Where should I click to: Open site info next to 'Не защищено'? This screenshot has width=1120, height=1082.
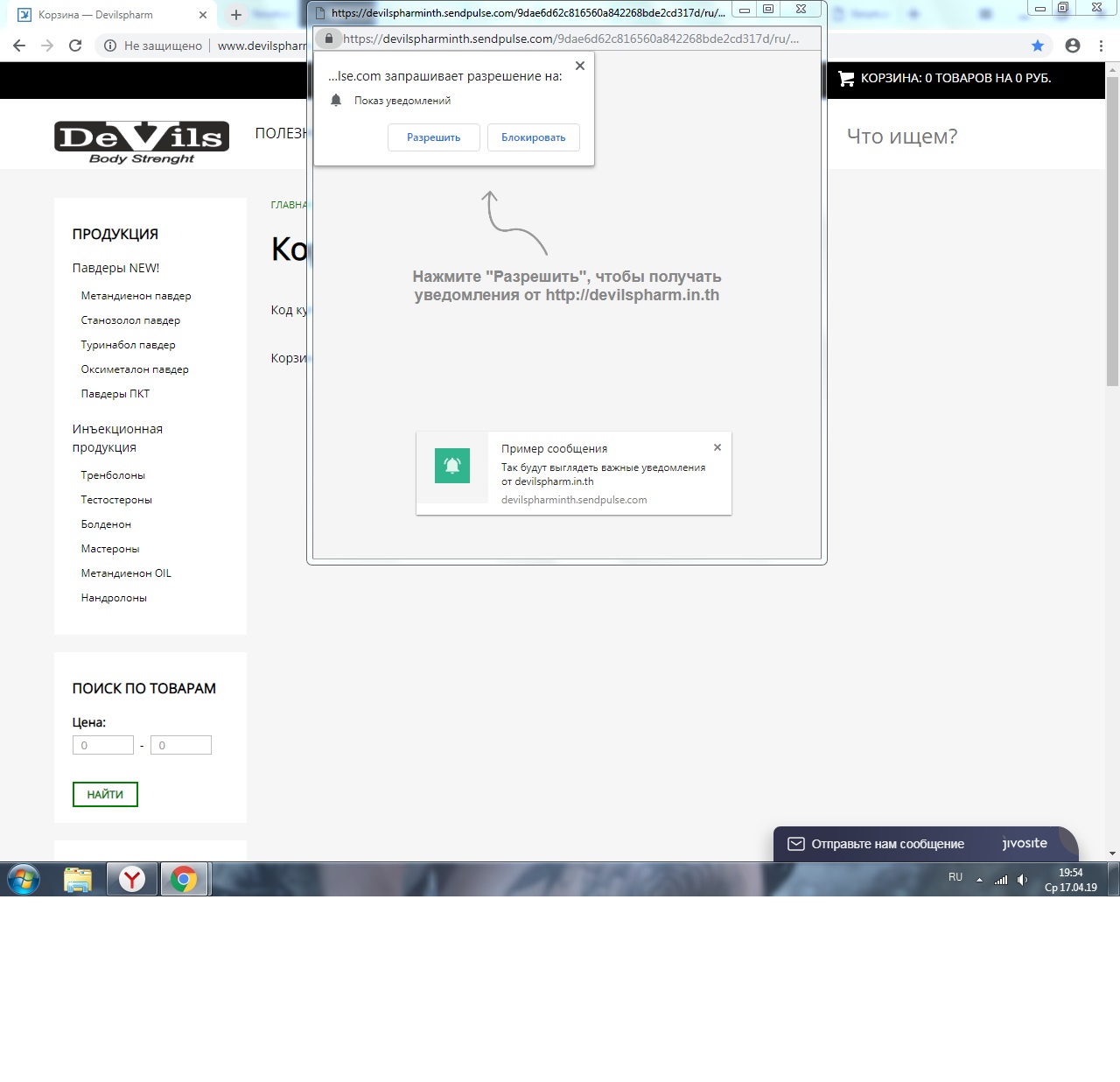click(110, 46)
